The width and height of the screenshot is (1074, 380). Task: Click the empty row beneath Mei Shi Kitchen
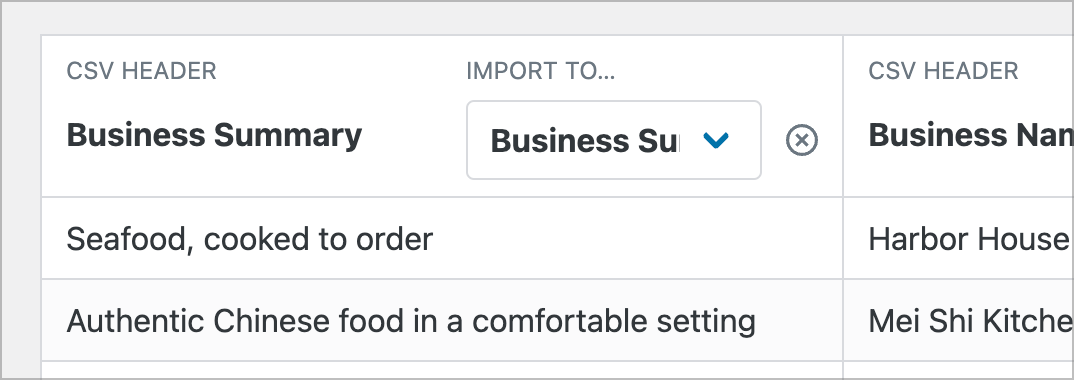[x=958, y=370]
